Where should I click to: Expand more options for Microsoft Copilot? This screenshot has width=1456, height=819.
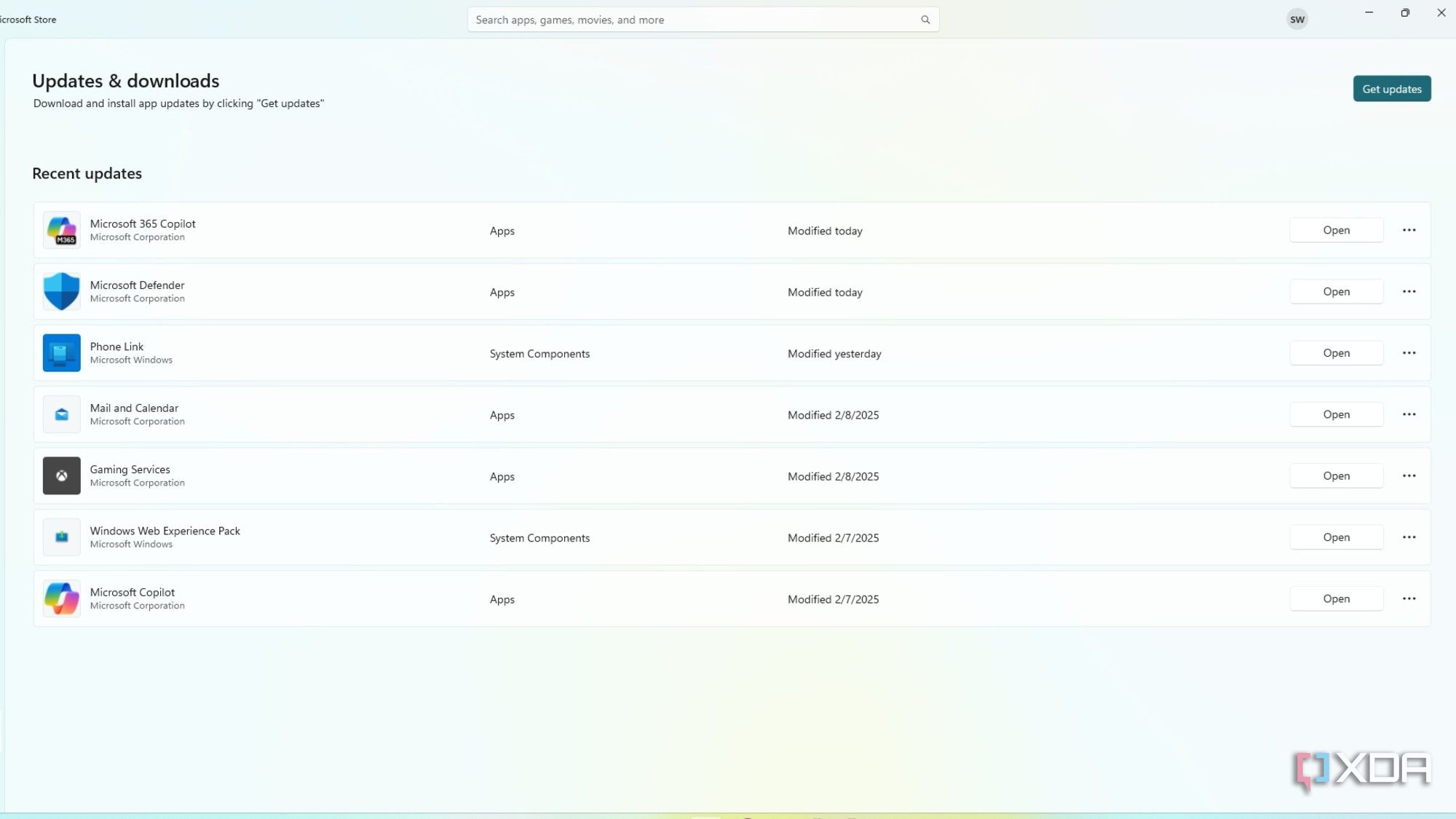[x=1409, y=598]
